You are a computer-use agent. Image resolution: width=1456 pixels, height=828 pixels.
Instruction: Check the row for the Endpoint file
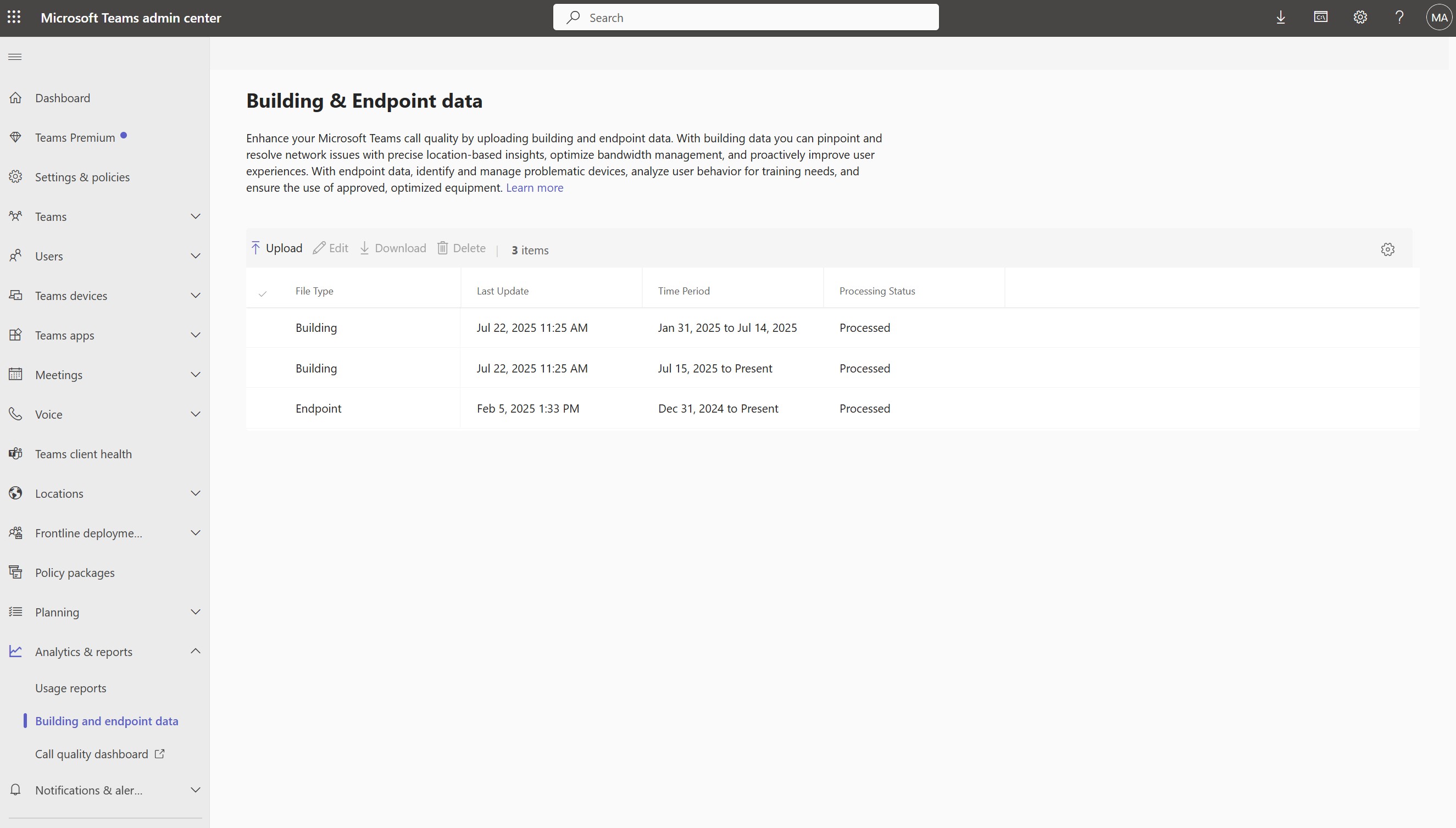pos(263,408)
